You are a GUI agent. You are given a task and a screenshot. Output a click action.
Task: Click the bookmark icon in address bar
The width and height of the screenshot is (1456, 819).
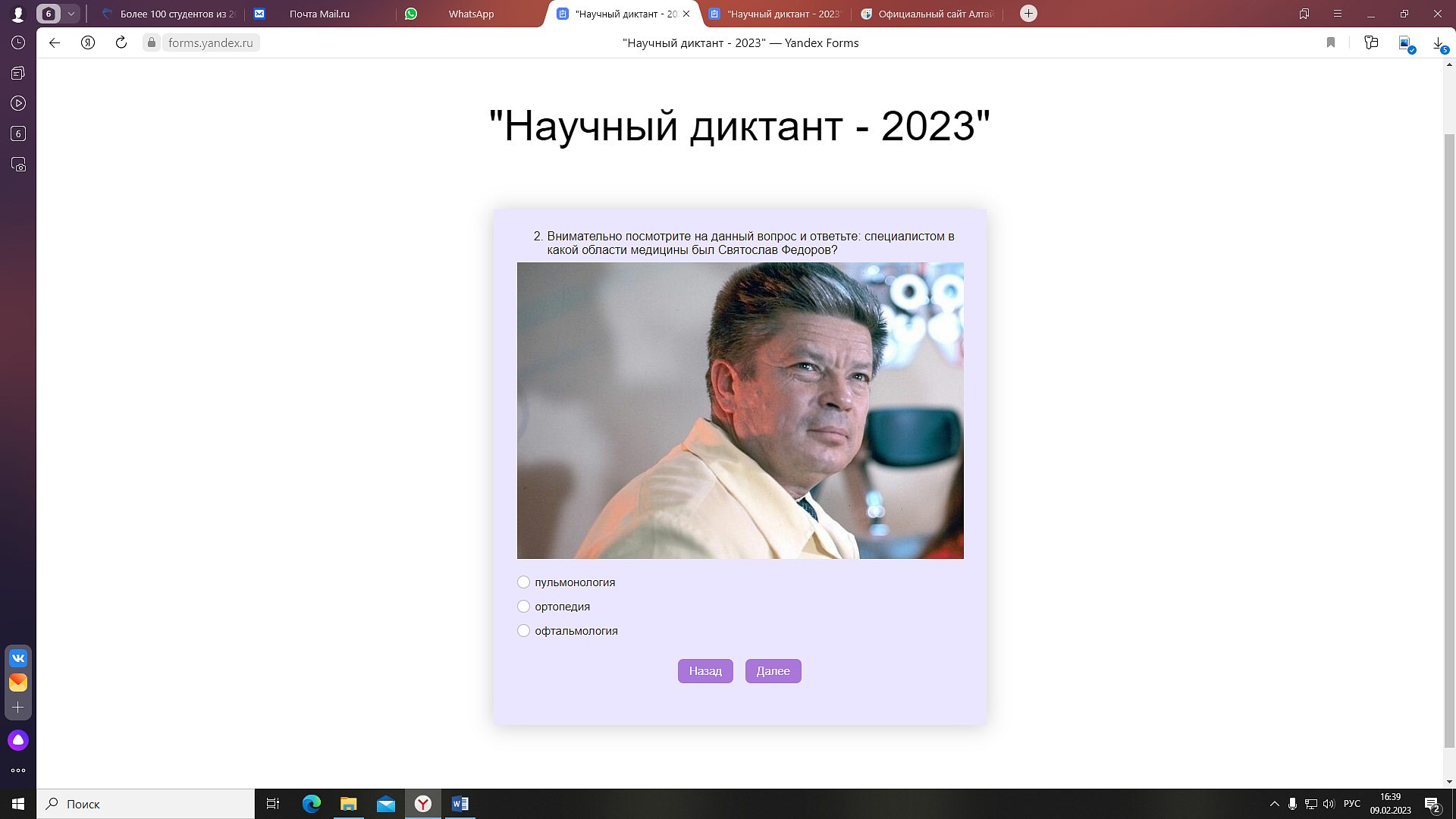(x=1330, y=42)
